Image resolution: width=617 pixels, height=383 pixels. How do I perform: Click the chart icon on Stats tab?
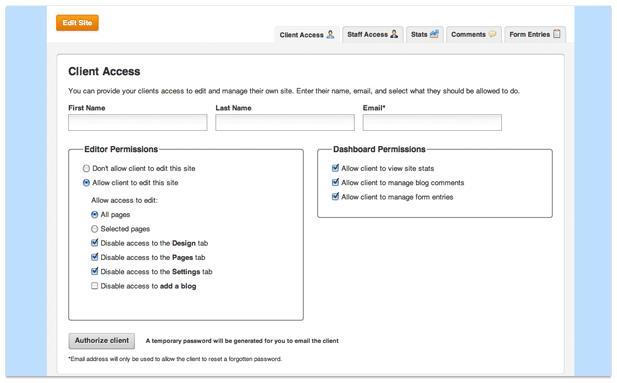(x=434, y=34)
